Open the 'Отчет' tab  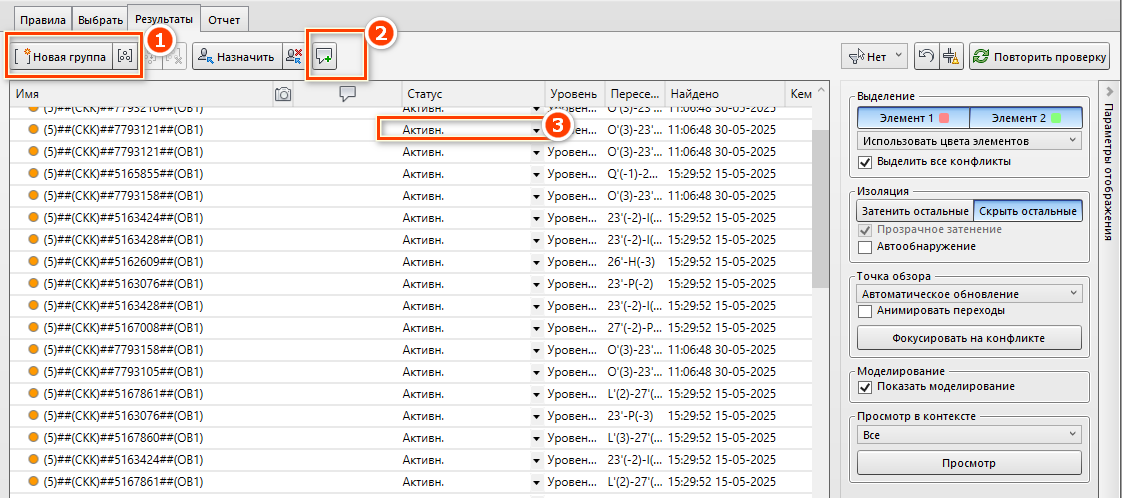click(x=223, y=19)
